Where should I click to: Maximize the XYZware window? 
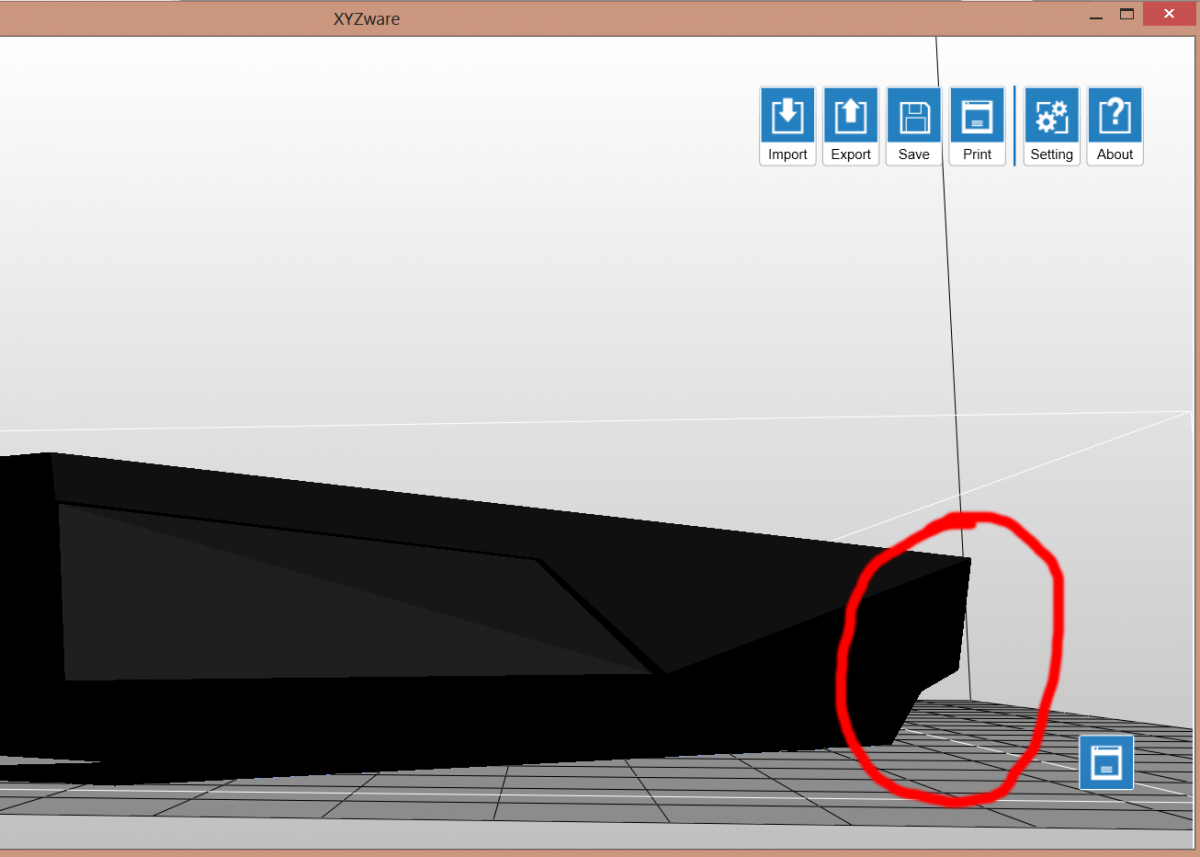pyautogui.click(x=1127, y=14)
